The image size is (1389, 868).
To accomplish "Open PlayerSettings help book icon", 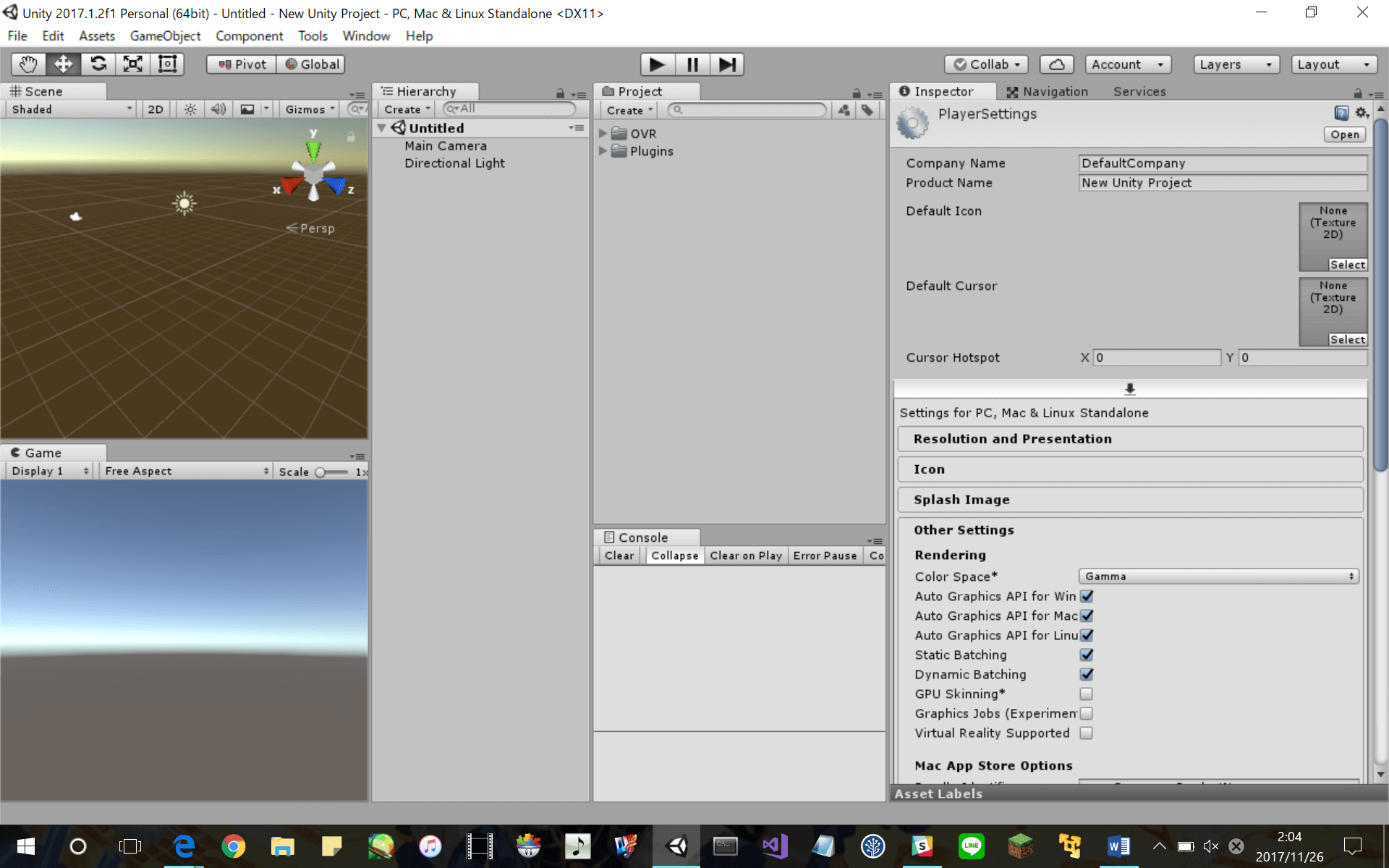I will (1341, 113).
